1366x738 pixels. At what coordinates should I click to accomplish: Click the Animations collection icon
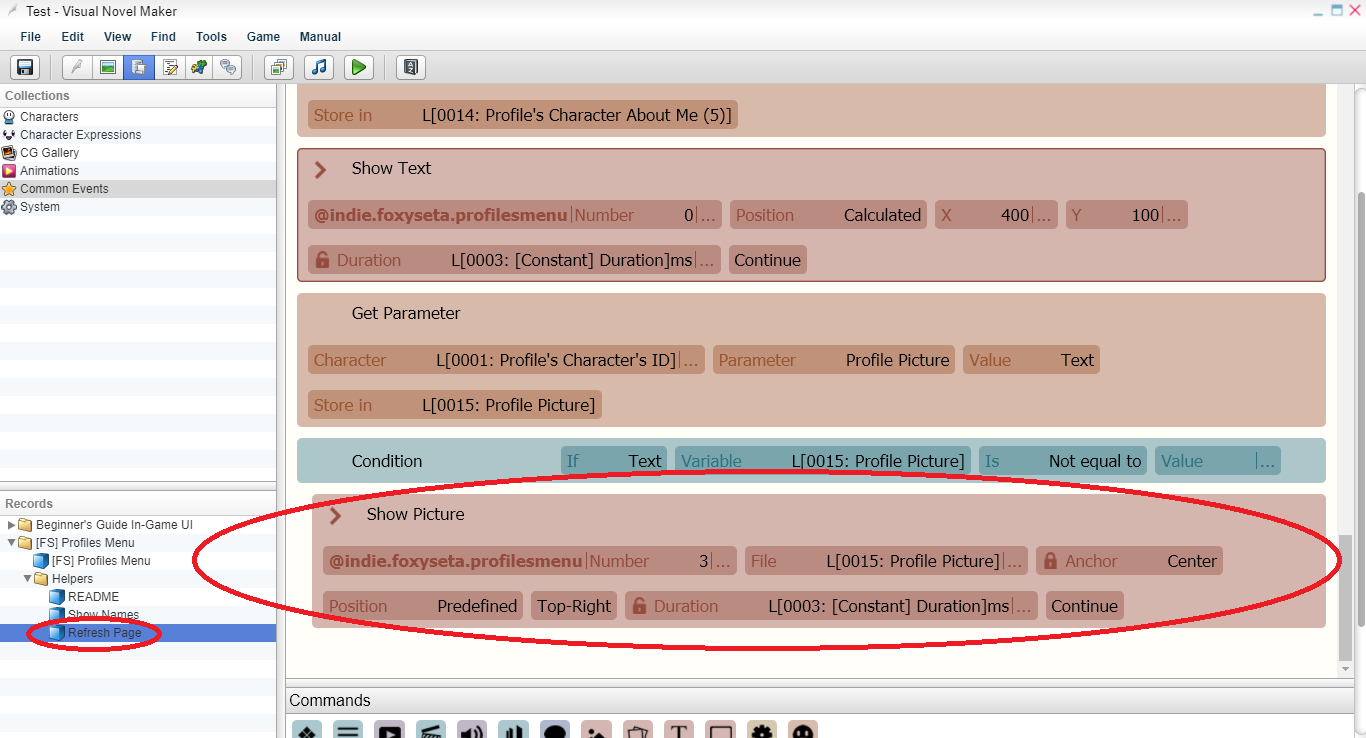tap(10, 171)
